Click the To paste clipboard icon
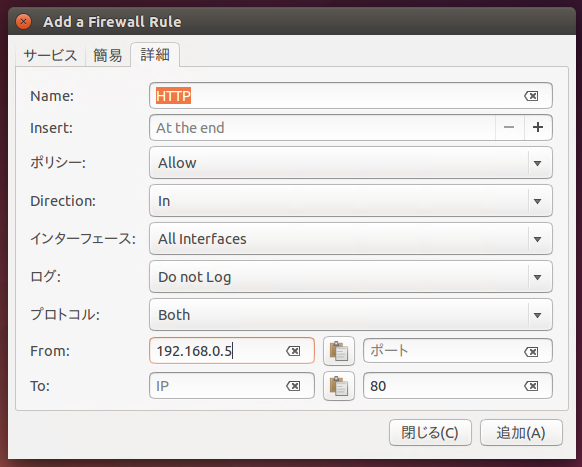Image resolution: width=582 pixels, height=467 pixels. [339, 386]
